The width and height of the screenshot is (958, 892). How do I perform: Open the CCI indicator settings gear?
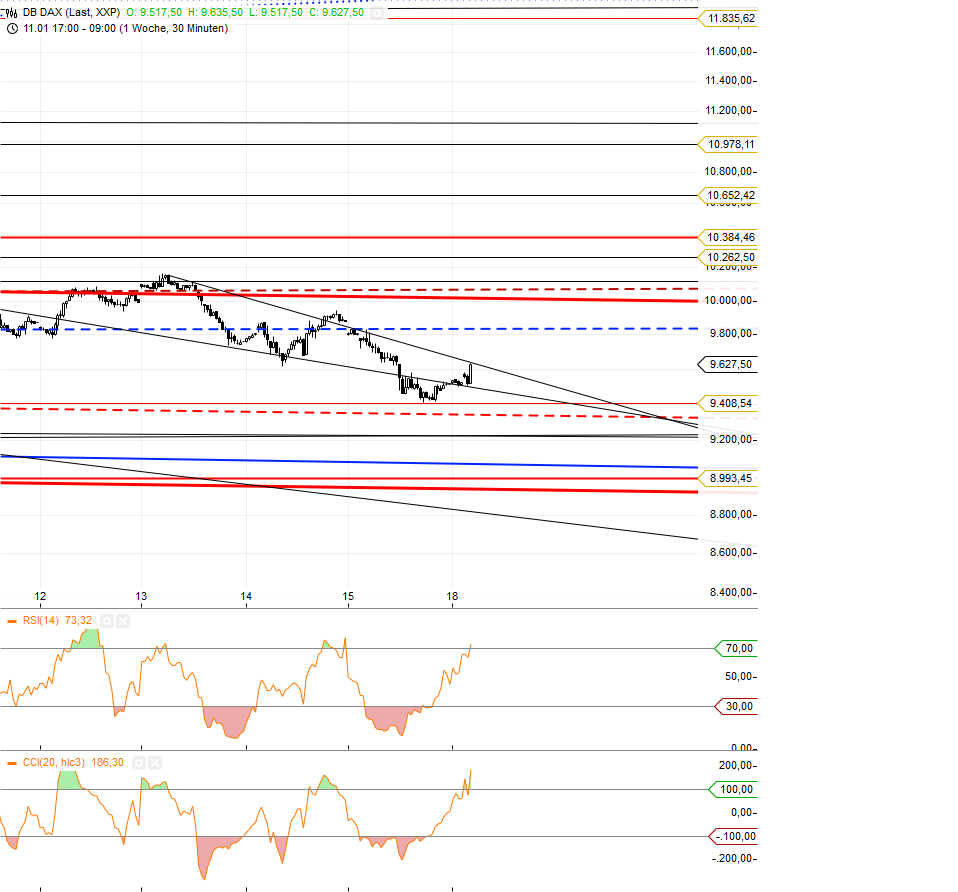[x=139, y=762]
